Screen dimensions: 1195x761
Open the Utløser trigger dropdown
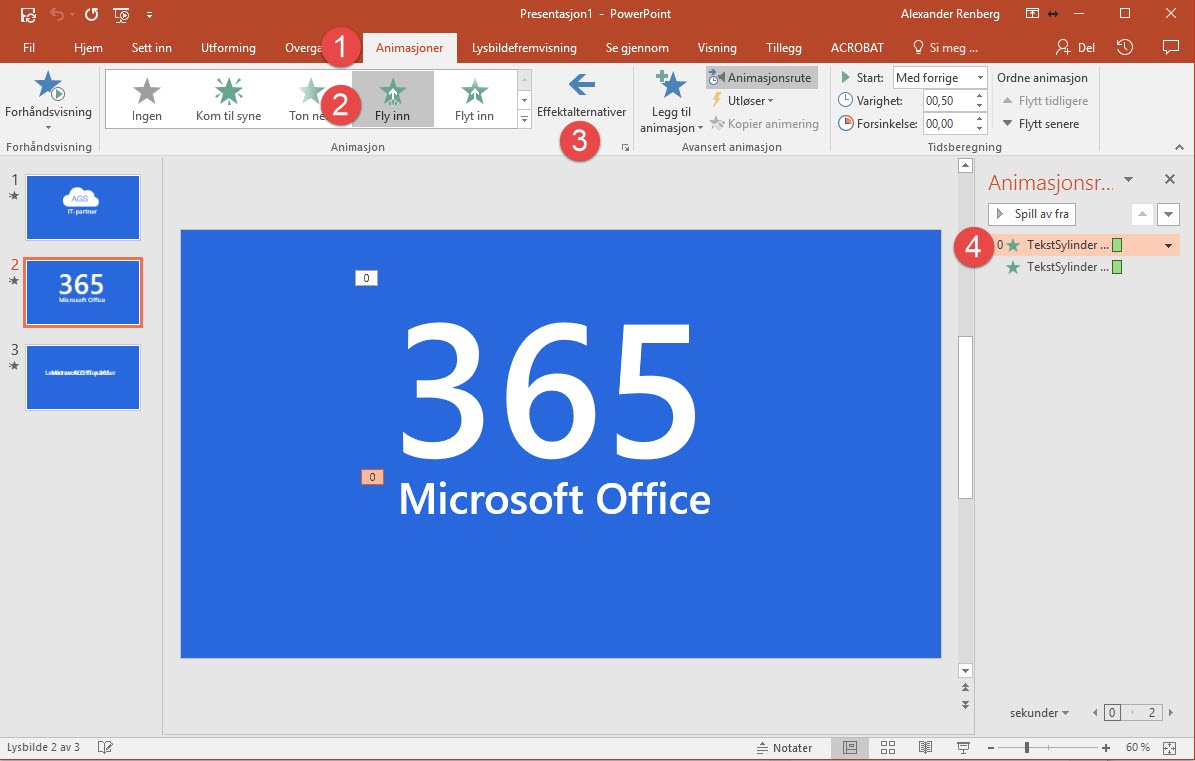(x=742, y=101)
